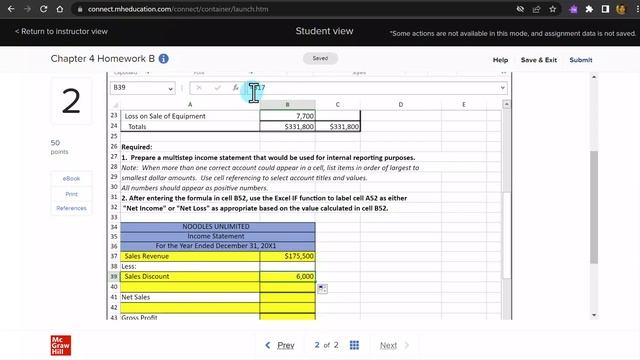Open the Name Box dropdown showing B39

(x=170, y=89)
